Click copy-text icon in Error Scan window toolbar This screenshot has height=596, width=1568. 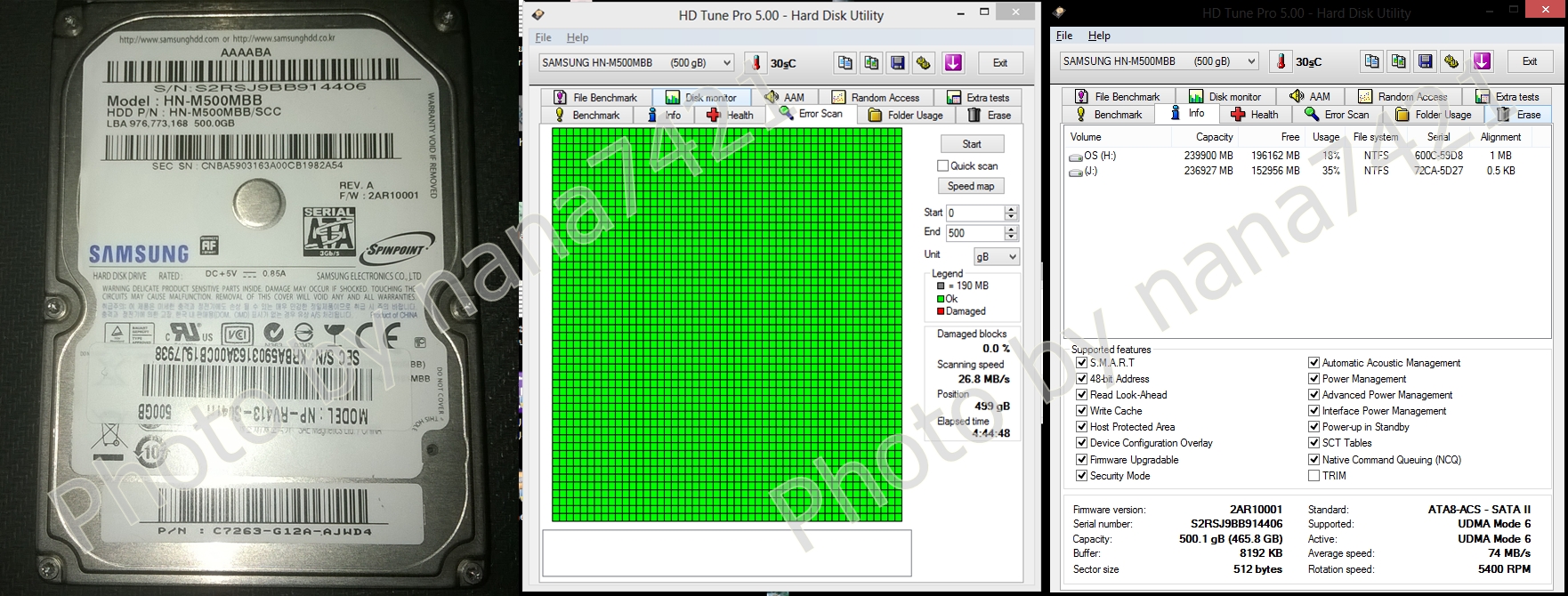845,62
